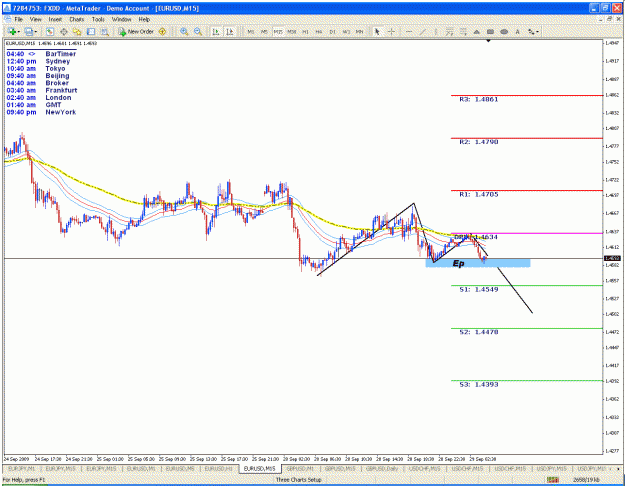The image size is (625, 486).
Task: Show the Market Watch window icon
Action: pyautogui.click(x=50, y=31)
